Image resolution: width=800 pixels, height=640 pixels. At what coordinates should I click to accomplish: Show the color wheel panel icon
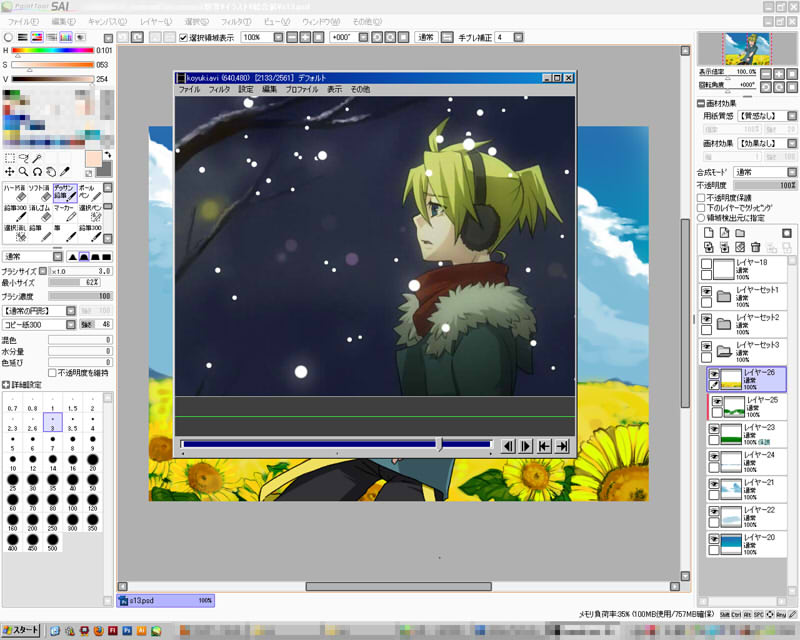tap(8, 37)
